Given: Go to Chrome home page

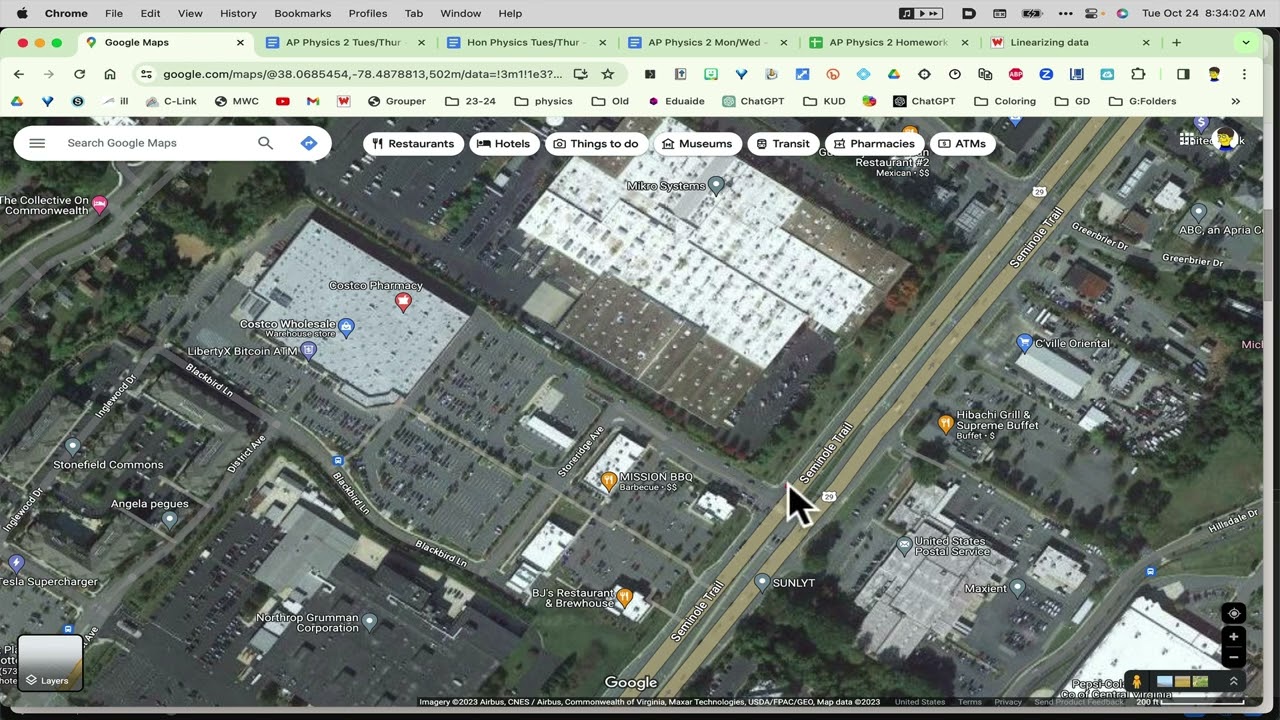Looking at the screenshot, I should click(110, 74).
